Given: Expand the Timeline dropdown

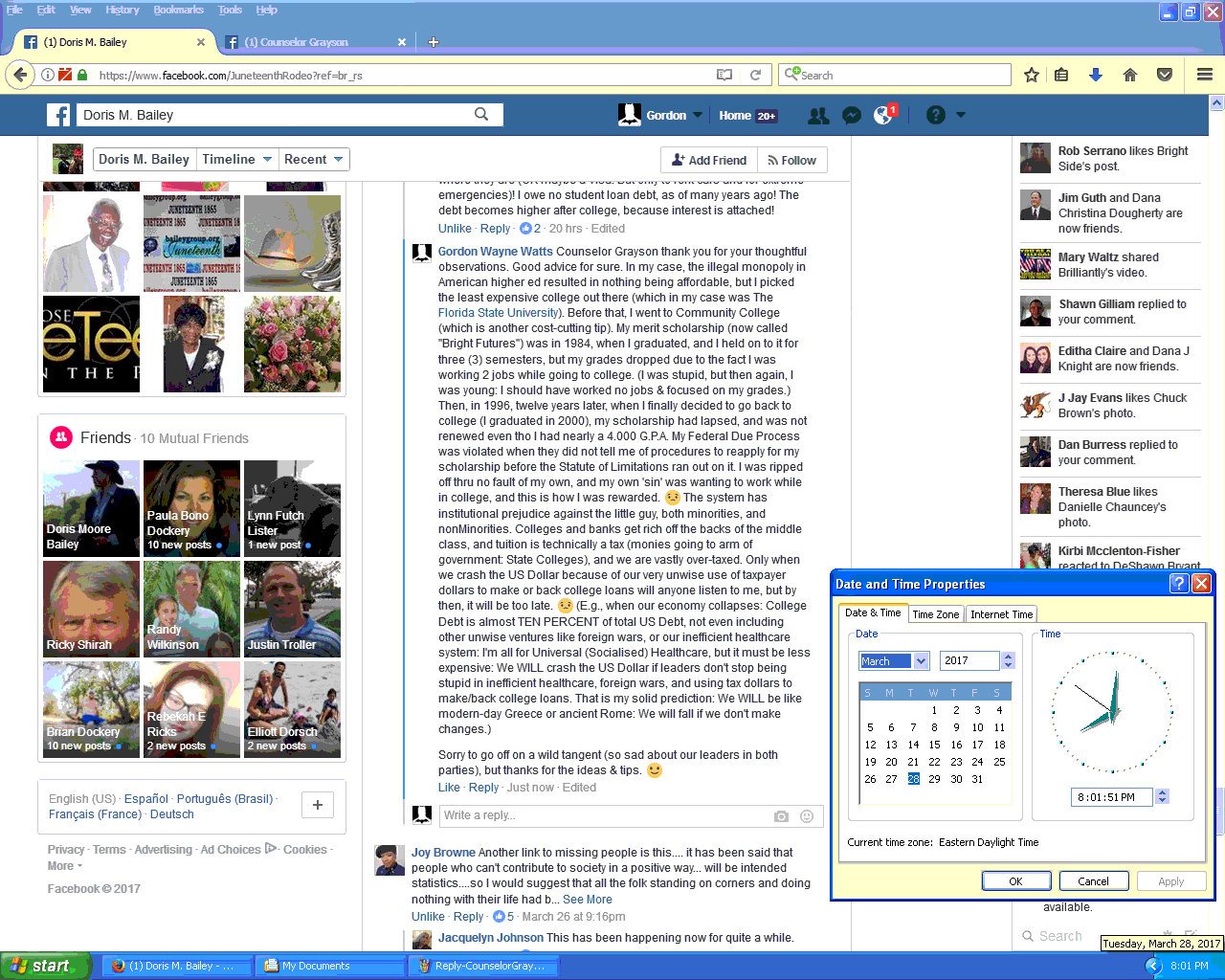Looking at the screenshot, I should tap(235, 160).
